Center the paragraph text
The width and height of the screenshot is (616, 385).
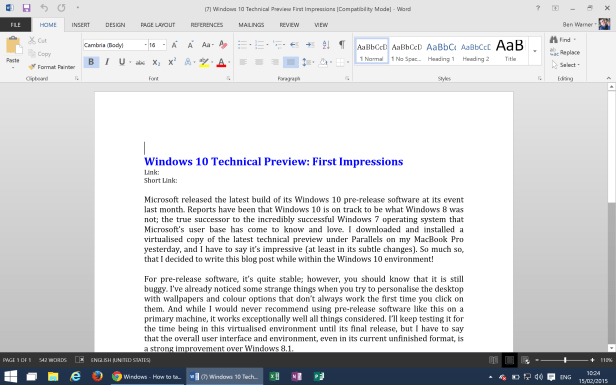(259, 62)
